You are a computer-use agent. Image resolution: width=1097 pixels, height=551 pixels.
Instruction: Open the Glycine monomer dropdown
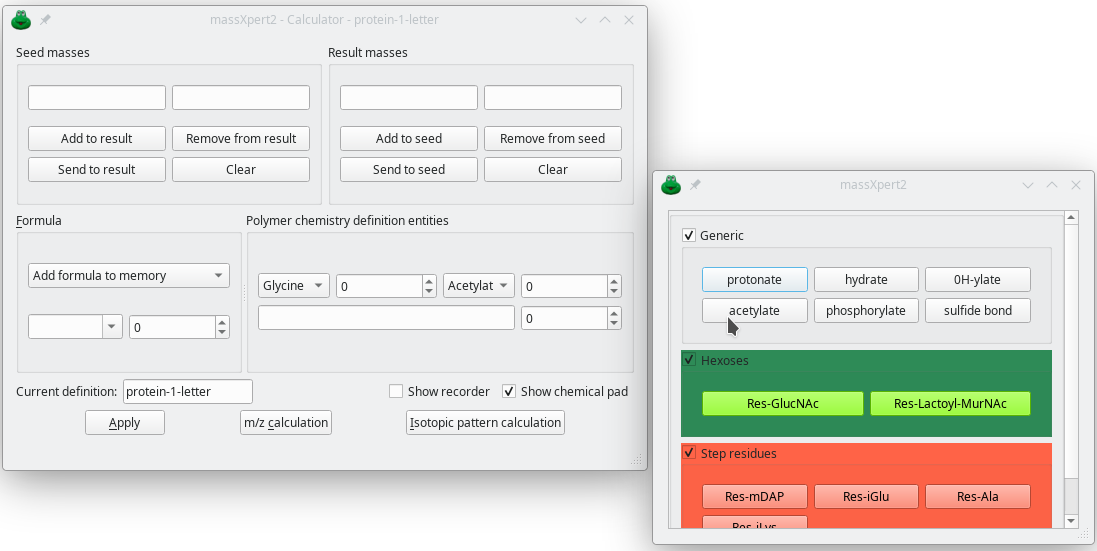294,286
